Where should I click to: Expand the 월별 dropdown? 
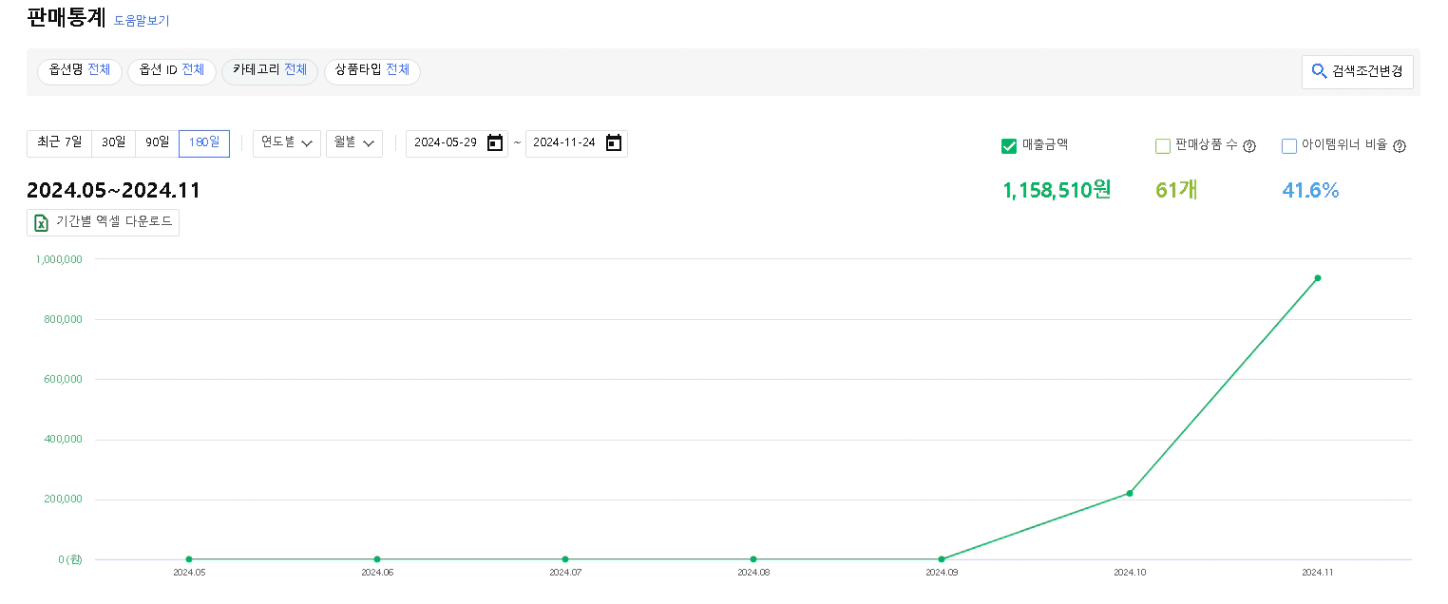(354, 143)
